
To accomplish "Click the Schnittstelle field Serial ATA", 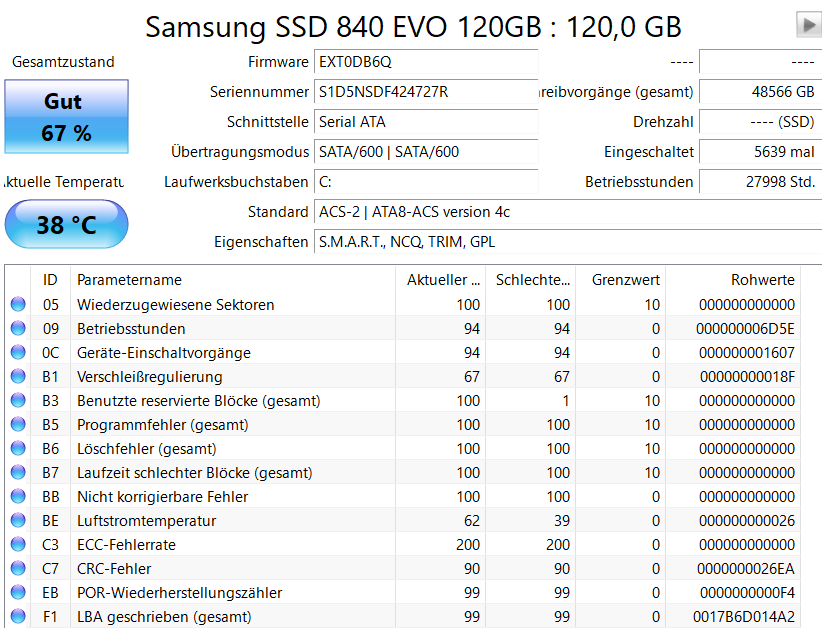I will coord(426,122).
